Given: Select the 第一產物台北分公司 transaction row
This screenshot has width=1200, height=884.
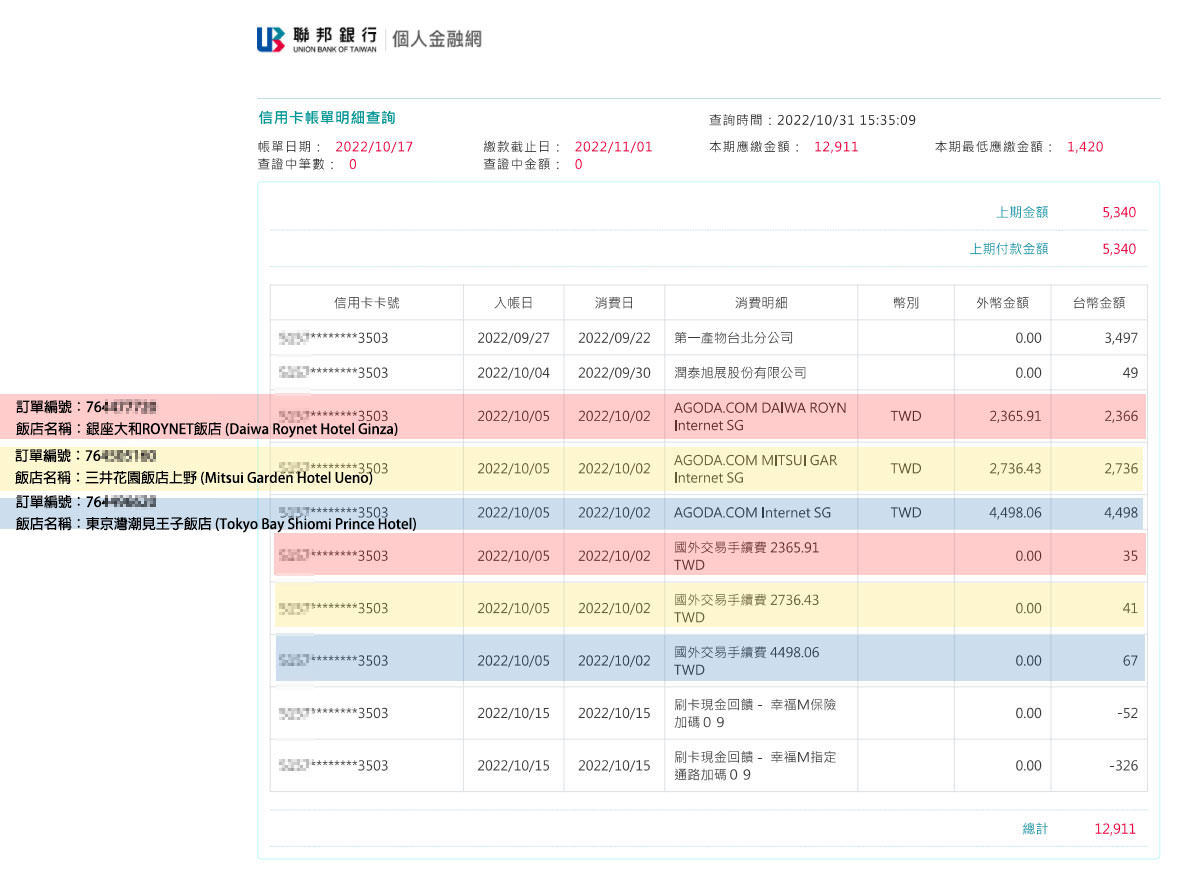Looking at the screenshot, I should pos(760,337).
